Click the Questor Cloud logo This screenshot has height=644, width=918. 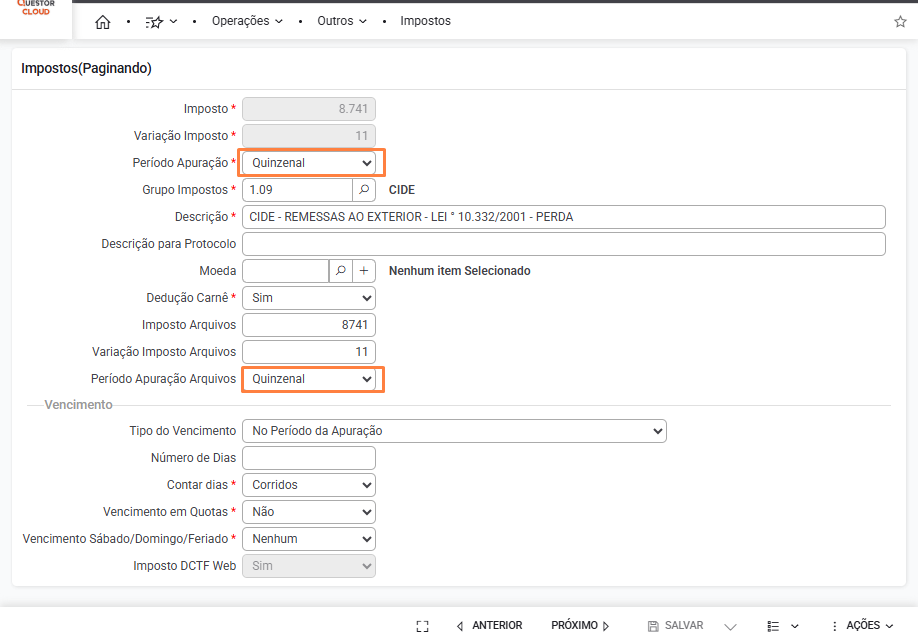[36, 10]
